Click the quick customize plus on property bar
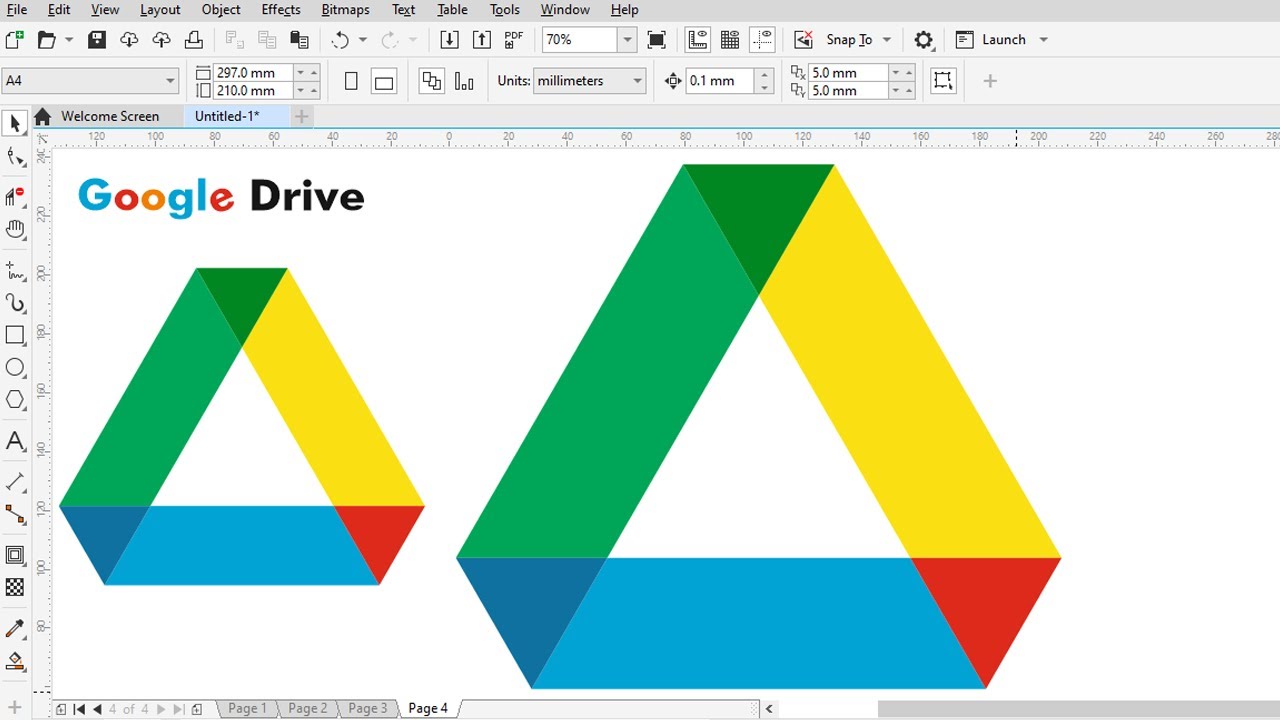Viewport: 1280px width, 720px height. (990, 81)
